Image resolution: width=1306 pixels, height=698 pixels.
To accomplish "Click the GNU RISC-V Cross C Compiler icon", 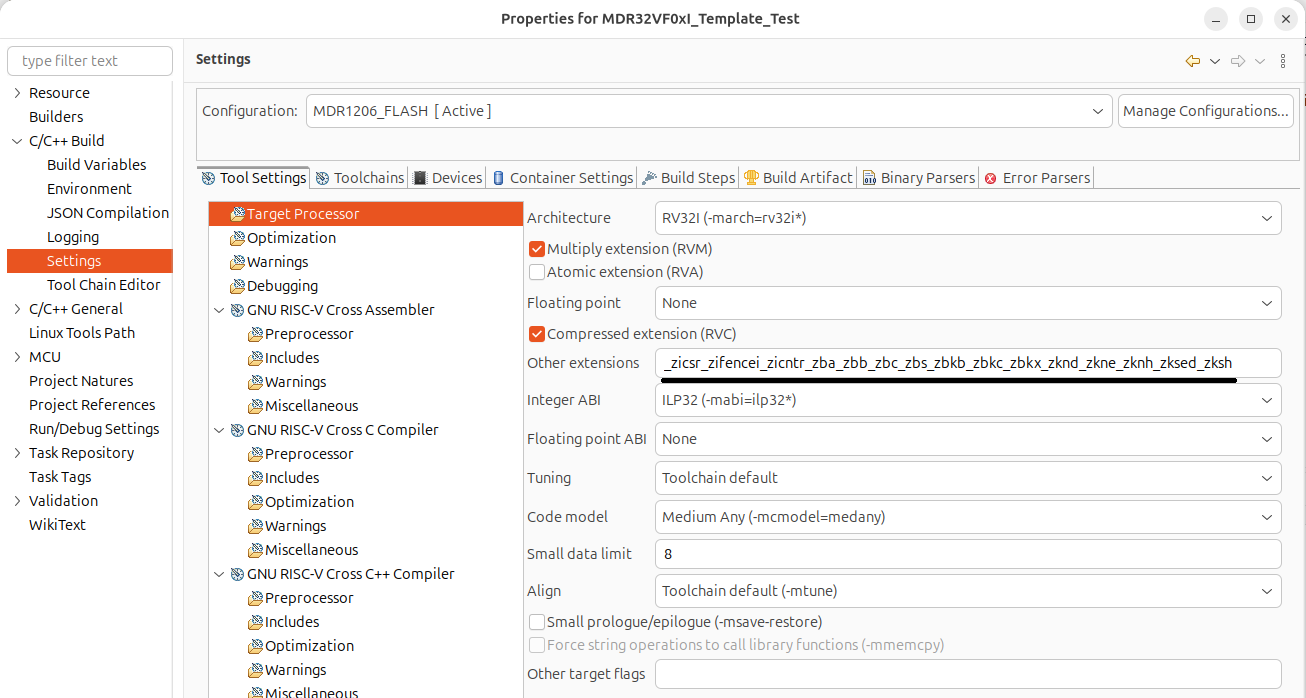I will 238,430.
